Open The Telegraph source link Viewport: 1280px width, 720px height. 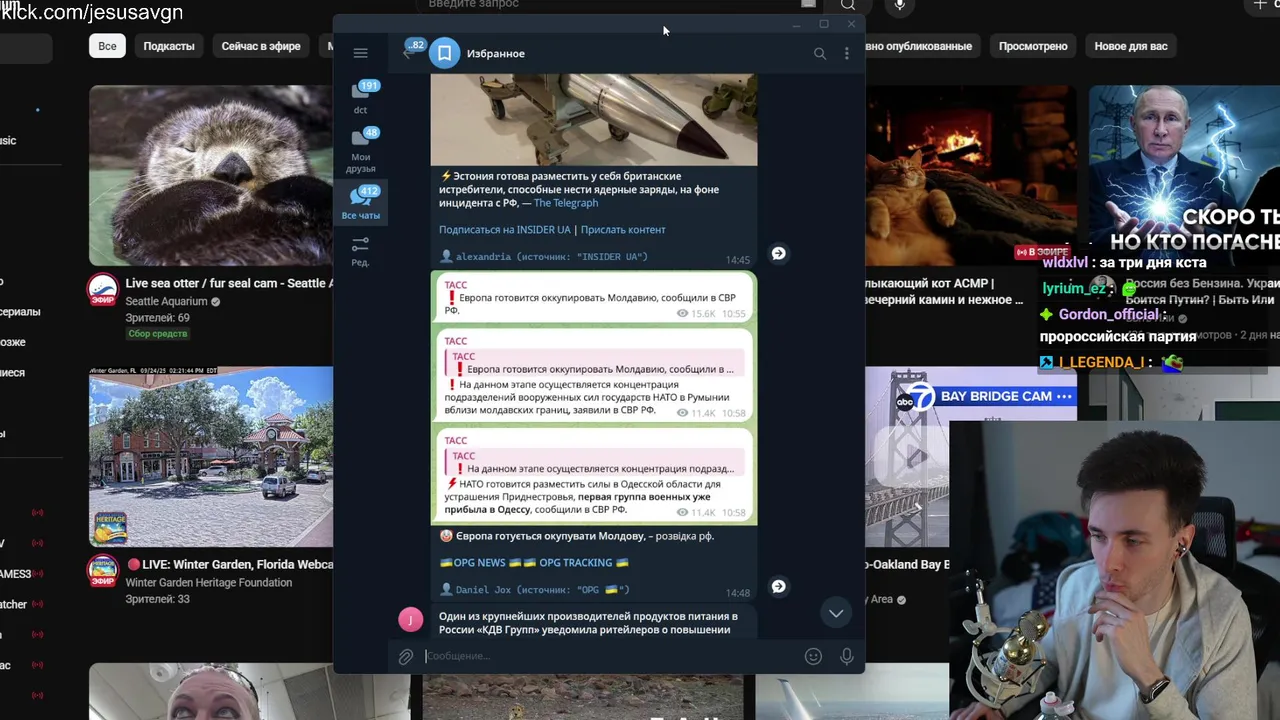coord(566,203)
